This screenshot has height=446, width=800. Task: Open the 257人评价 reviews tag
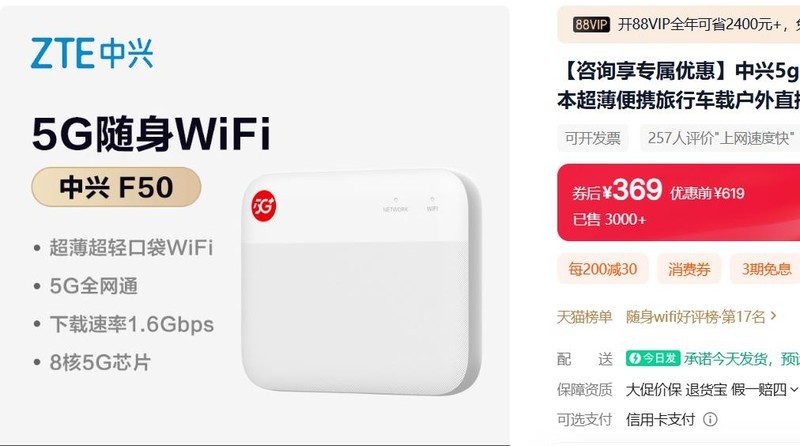point(720,138)
